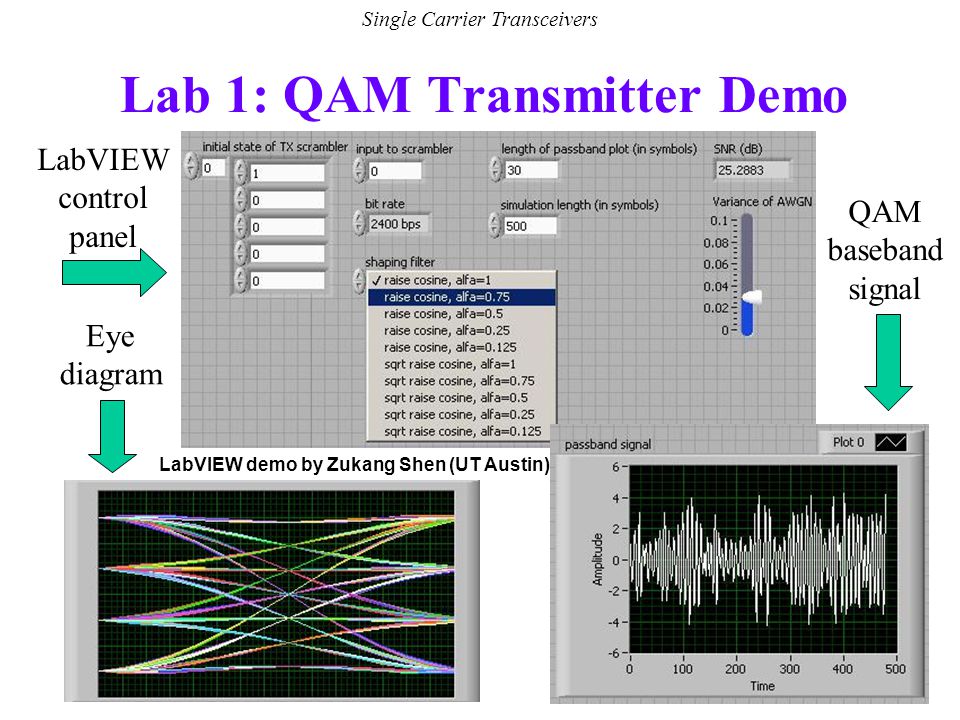Pick raise cosine, alfa=0.5 filter
960x720 pixels.
pos(462,313)
